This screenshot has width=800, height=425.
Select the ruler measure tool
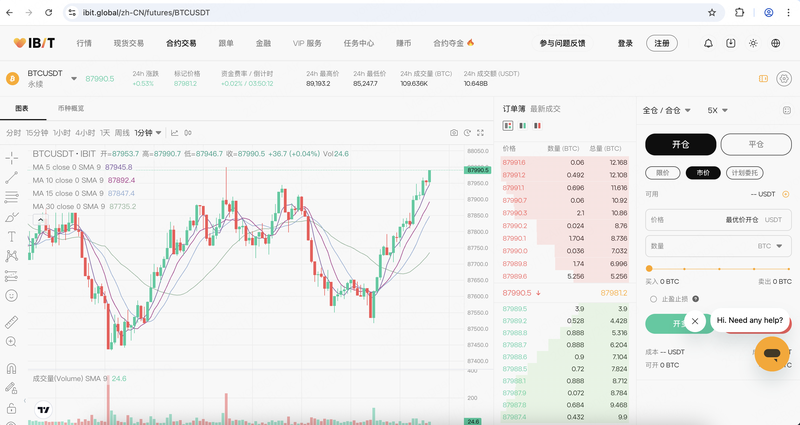click(x=11, y=322)
